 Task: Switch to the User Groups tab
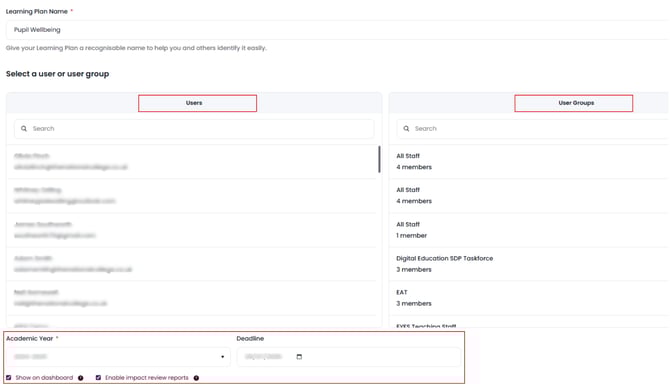573,103
